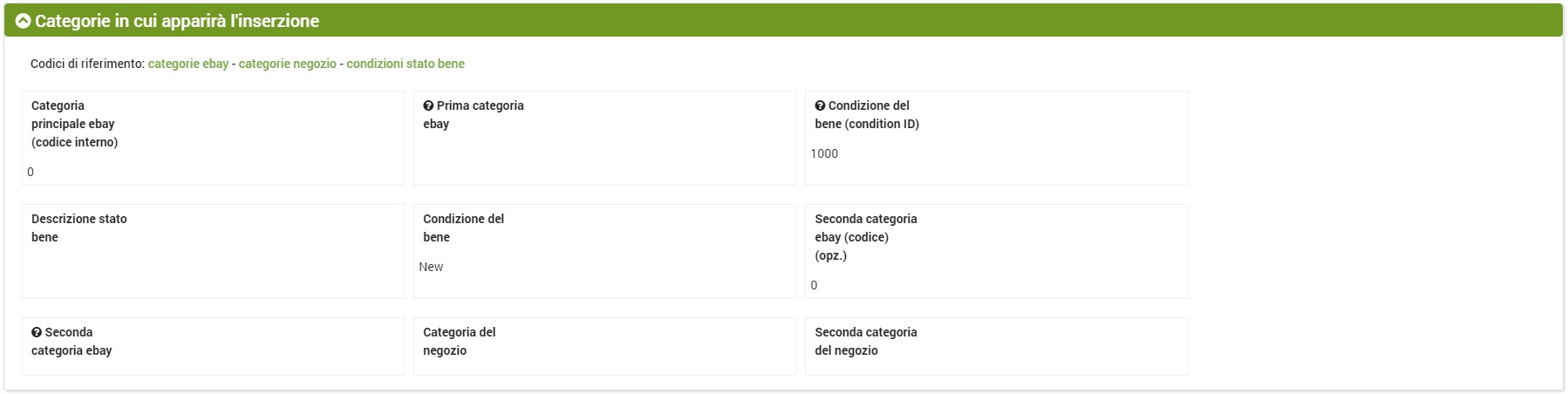Select the Seconda categoria del negozio field

click(x=996, y=366)
